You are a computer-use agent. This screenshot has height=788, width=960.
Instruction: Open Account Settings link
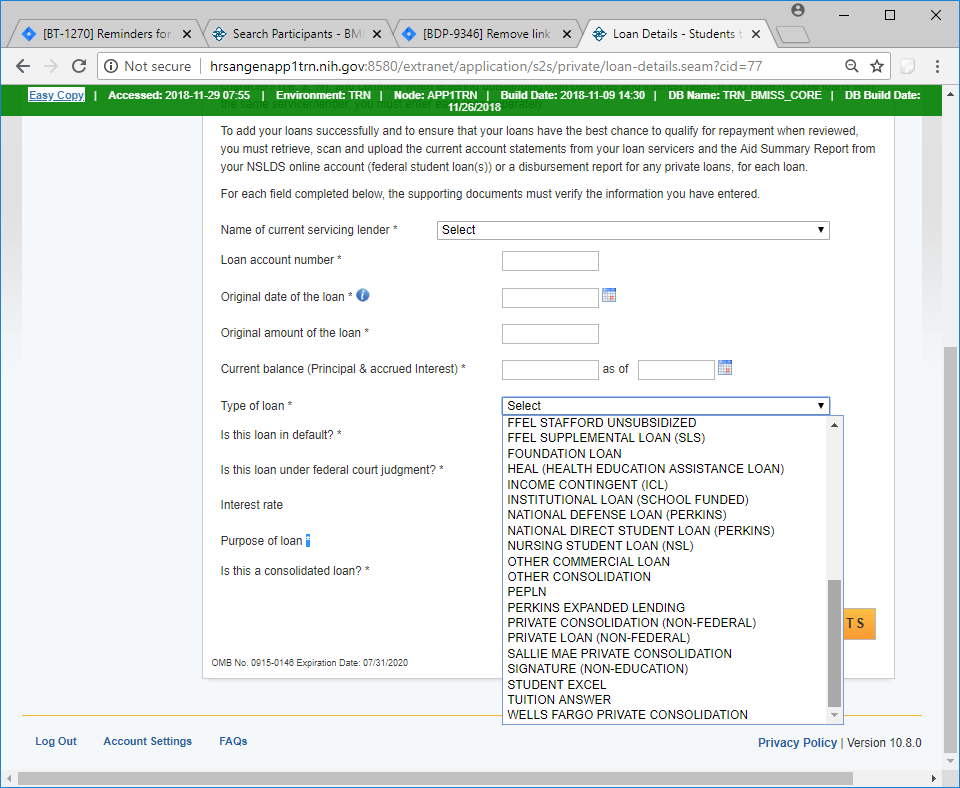[147, 741]
